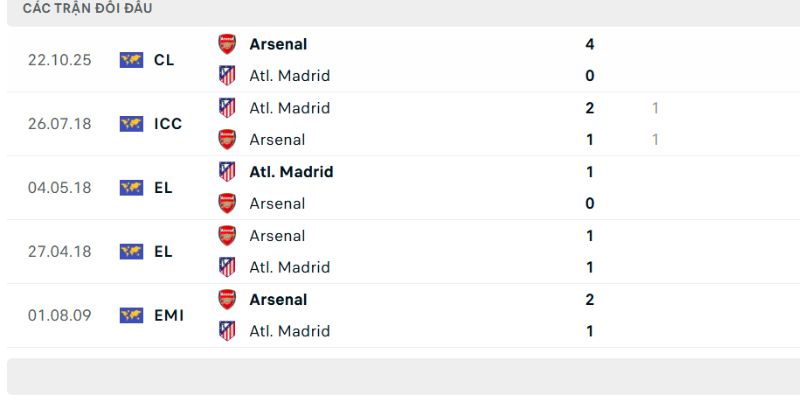Screen dimensions: 800x400
Task: Click Arsenal crest in 27.04.18 match
Action: click(x=227, y=236)
